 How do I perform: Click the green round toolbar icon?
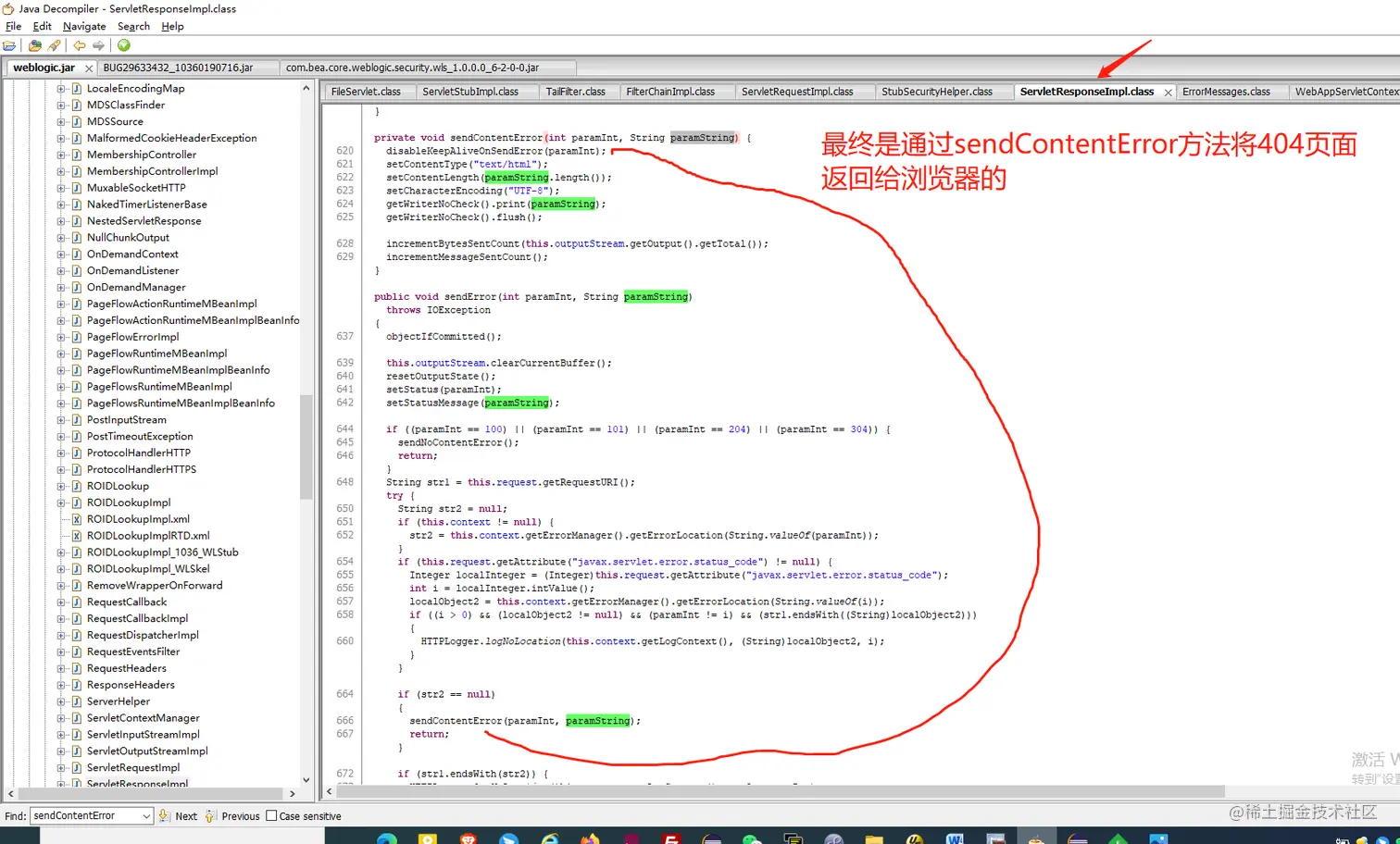point(124,45)
